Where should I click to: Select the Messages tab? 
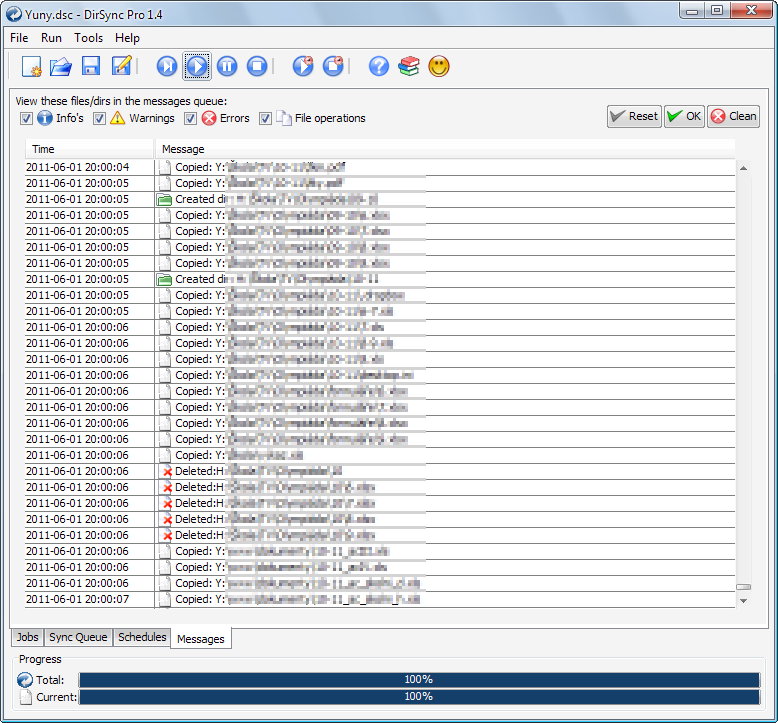[200, 639]
